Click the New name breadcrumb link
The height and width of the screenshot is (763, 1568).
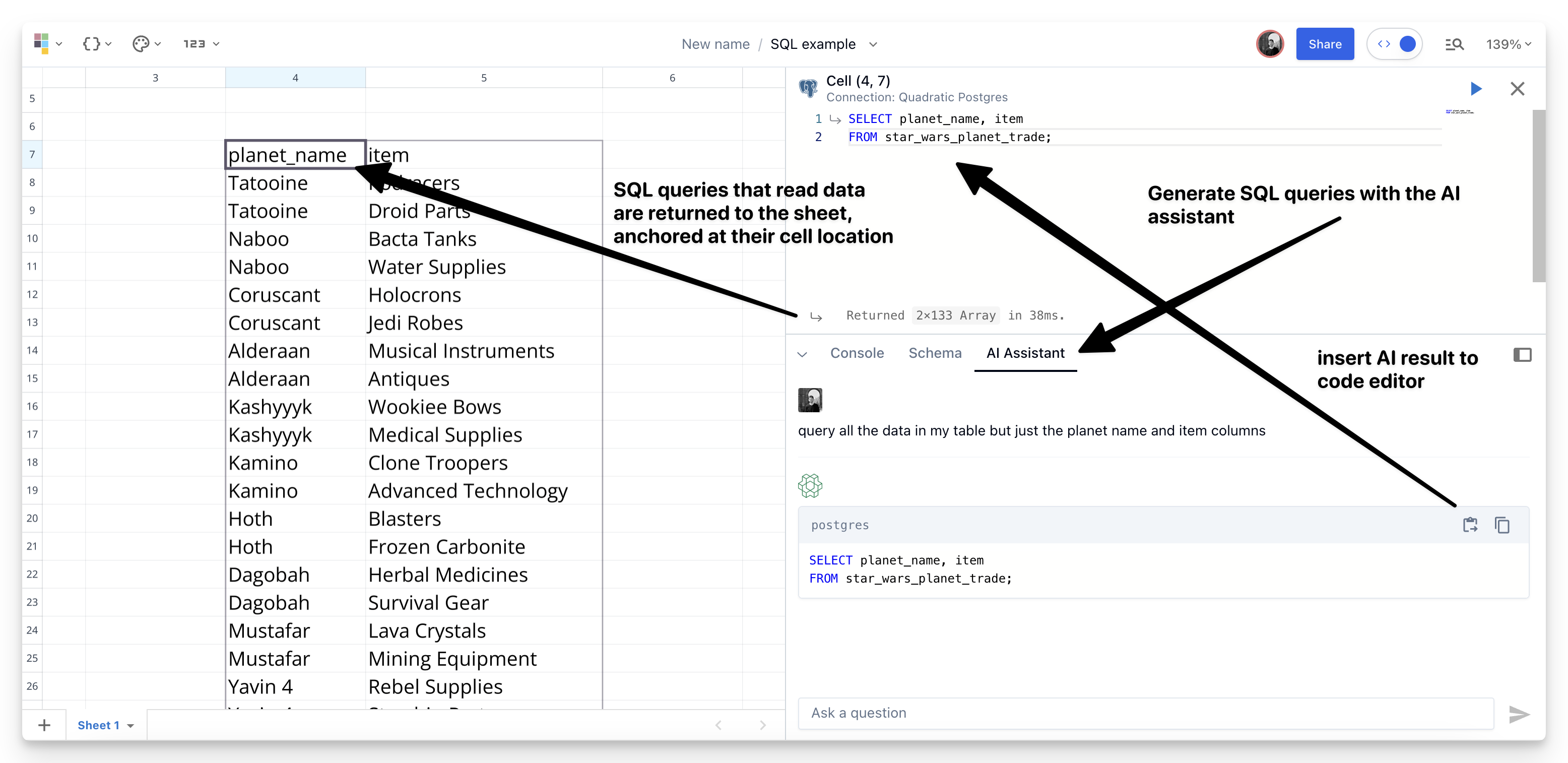(x=715, y=44)
